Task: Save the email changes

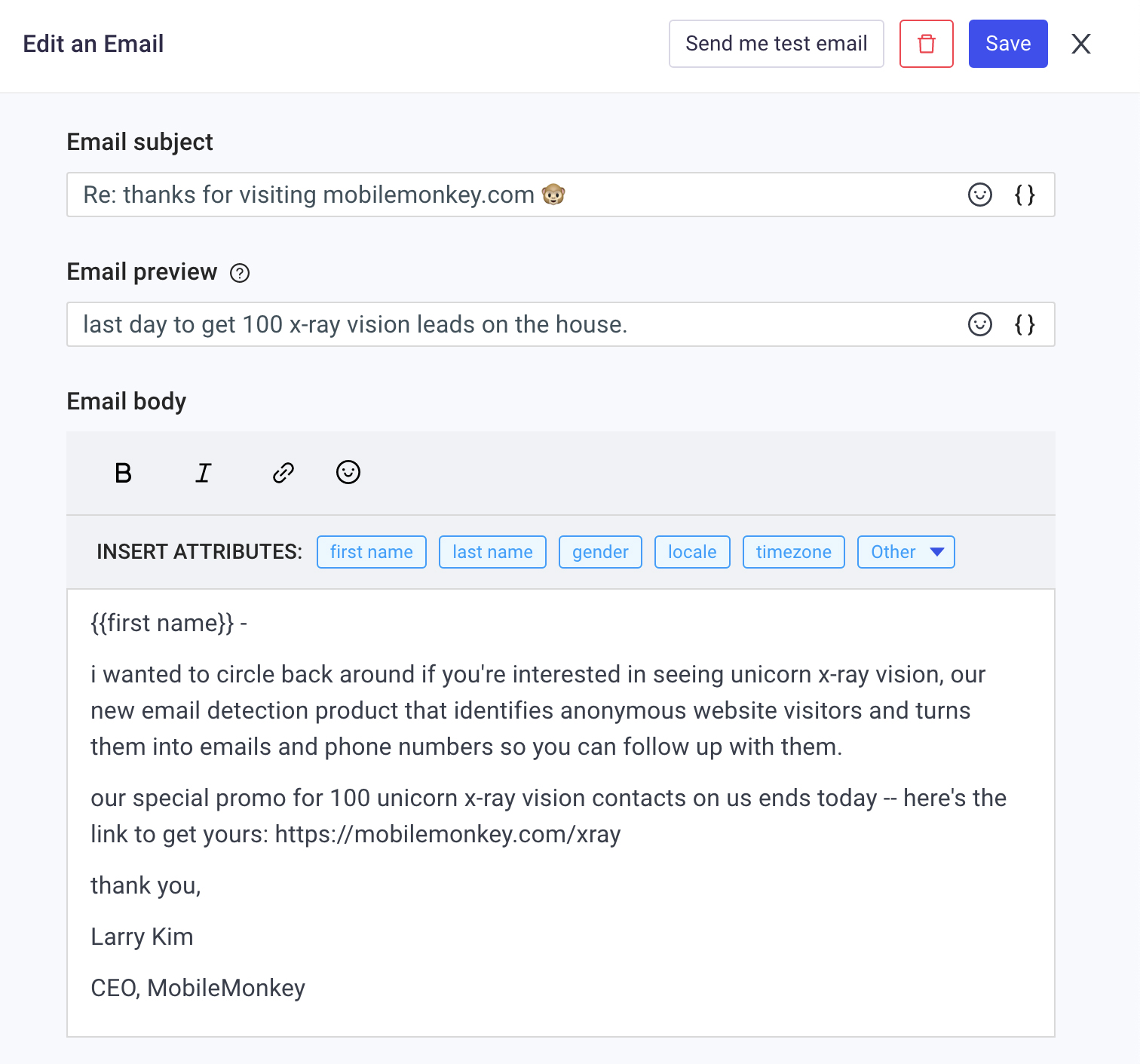Action: coord(1007,44)
